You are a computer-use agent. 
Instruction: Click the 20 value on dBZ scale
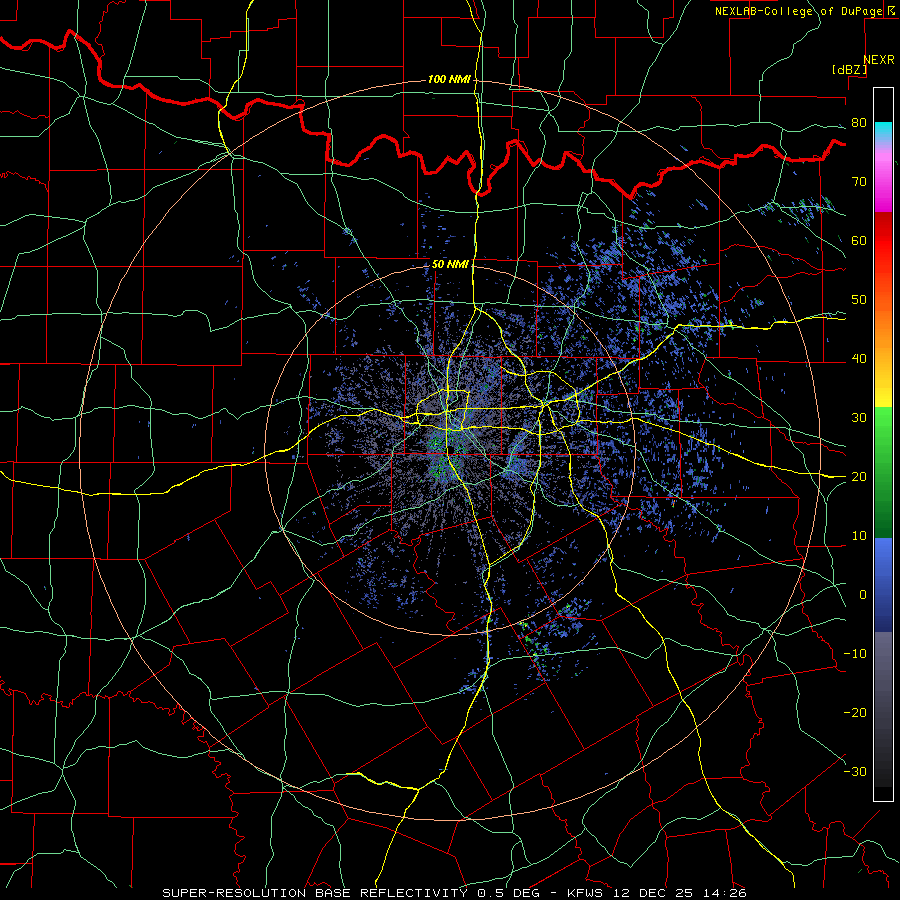coord(859,477)
